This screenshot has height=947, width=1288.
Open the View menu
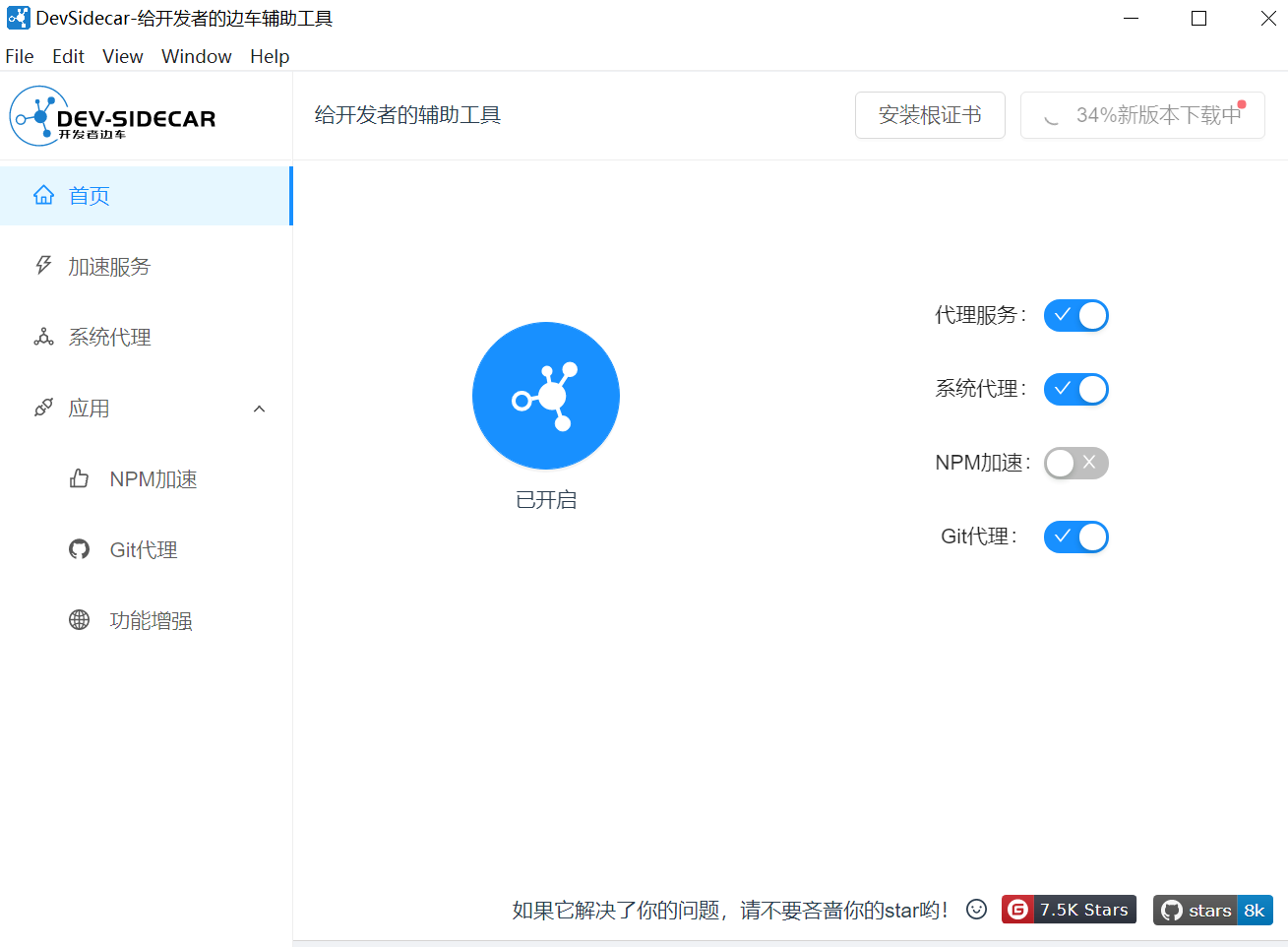point(122,56)
